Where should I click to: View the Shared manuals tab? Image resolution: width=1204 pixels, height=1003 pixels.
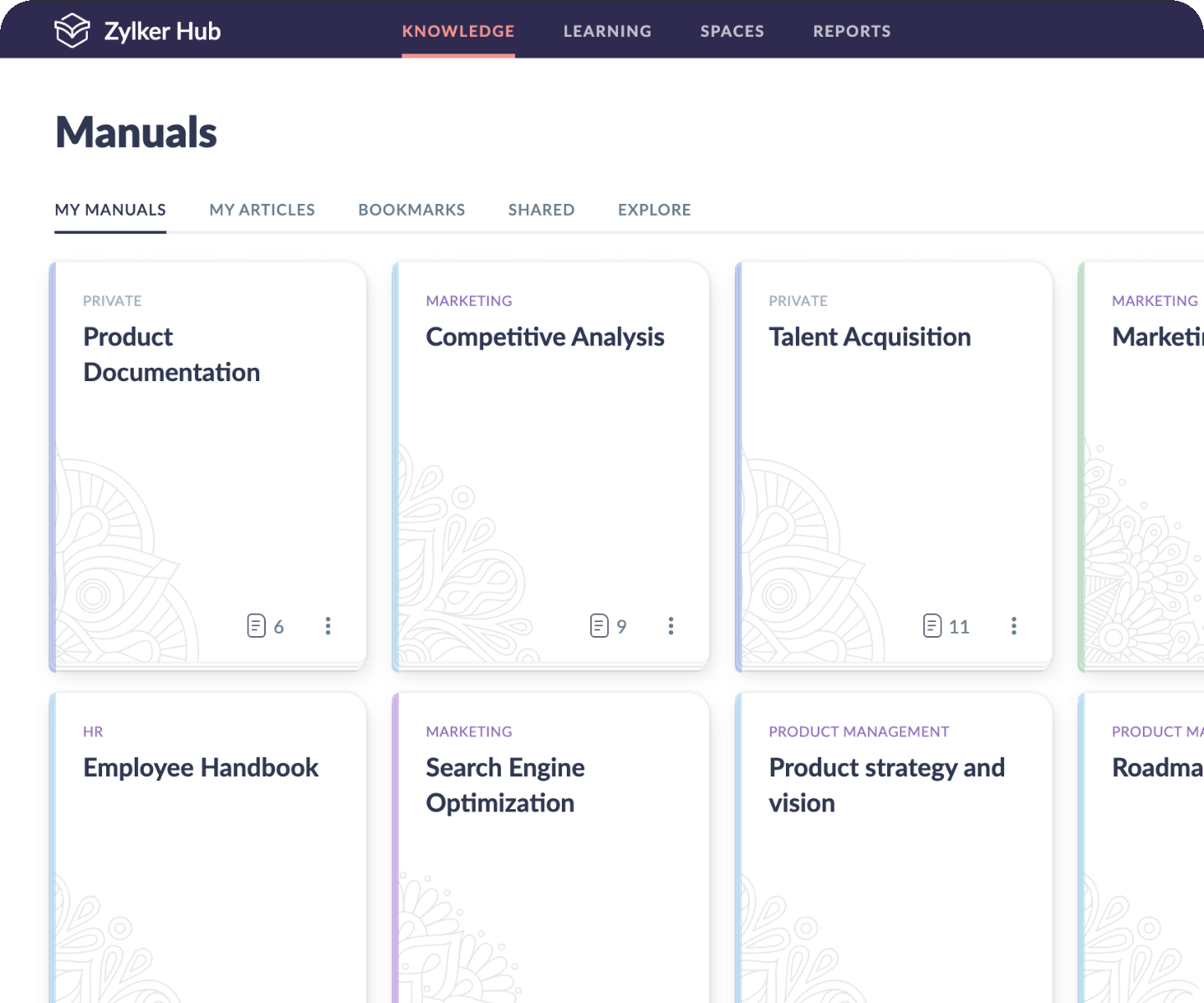(x=541, y=210)
